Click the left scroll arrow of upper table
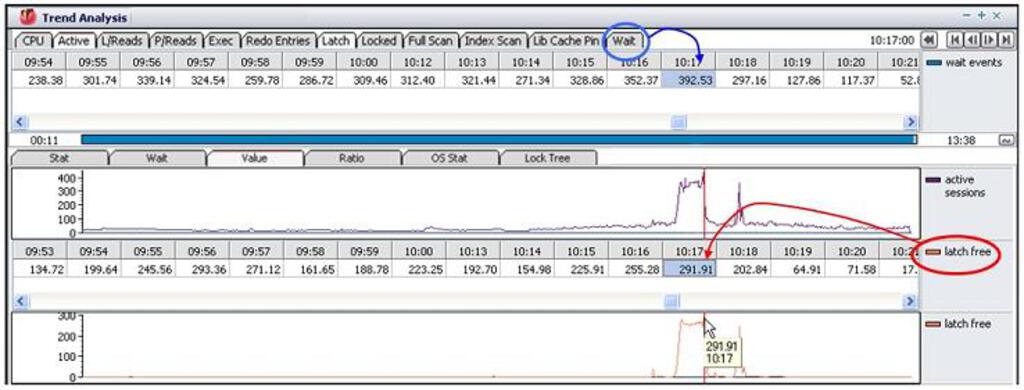Image resolution: width=1024 pixels, height=390 pixels. [x=19, y=122]
